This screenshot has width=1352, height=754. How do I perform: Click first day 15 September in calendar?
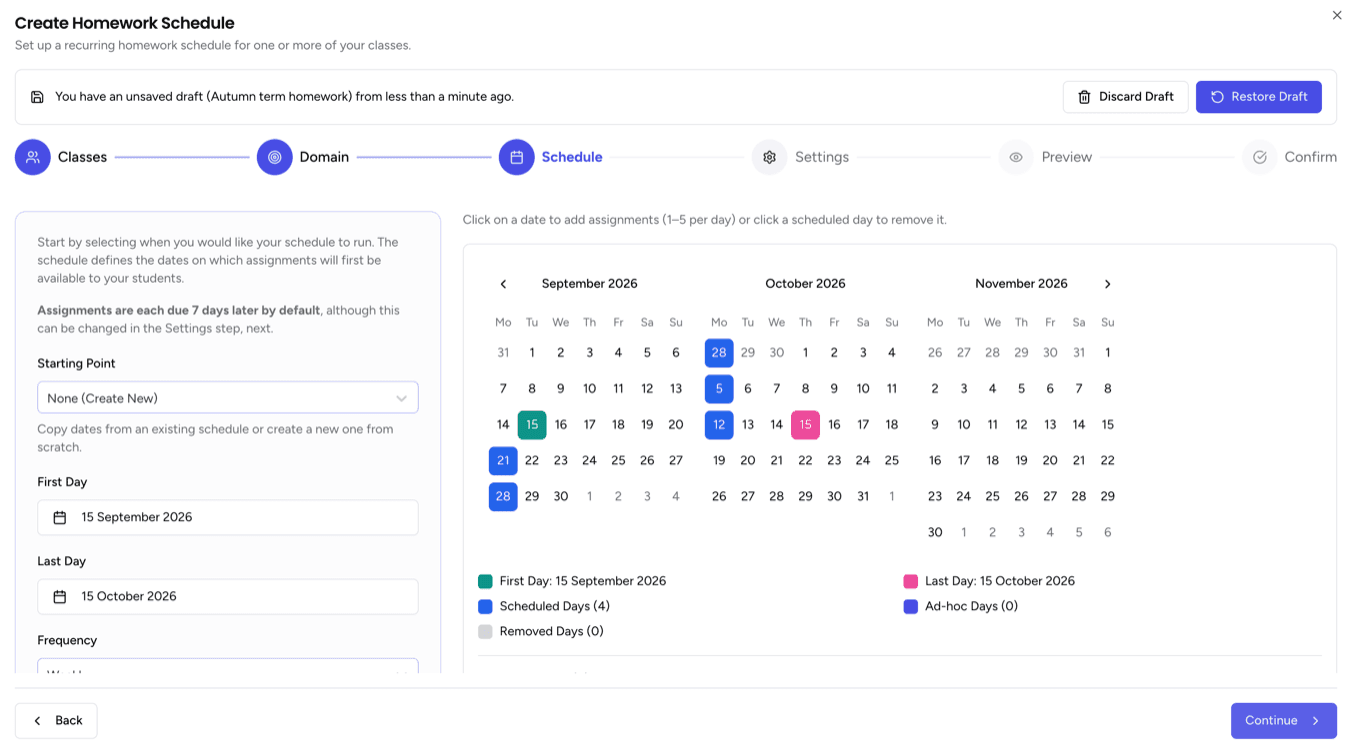point(532,425)
